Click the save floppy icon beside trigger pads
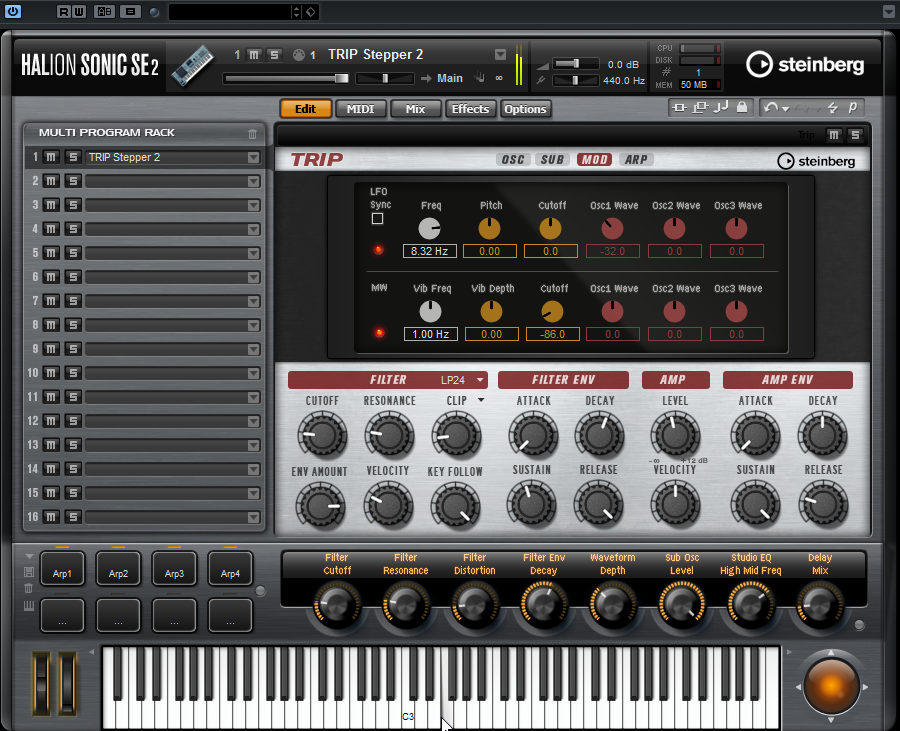The width and height of the screenshot is (900, 731). tap(29, 572)
